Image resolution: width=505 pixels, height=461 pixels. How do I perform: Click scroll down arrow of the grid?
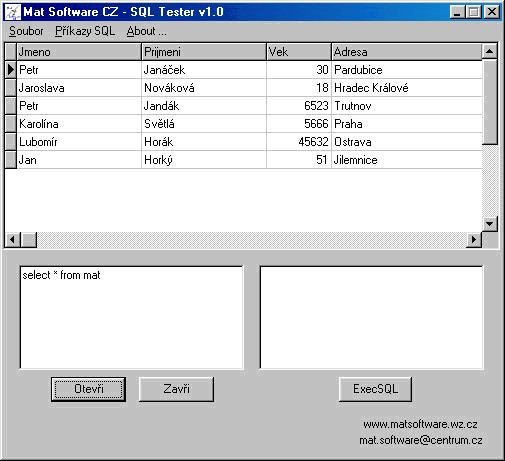490,224
